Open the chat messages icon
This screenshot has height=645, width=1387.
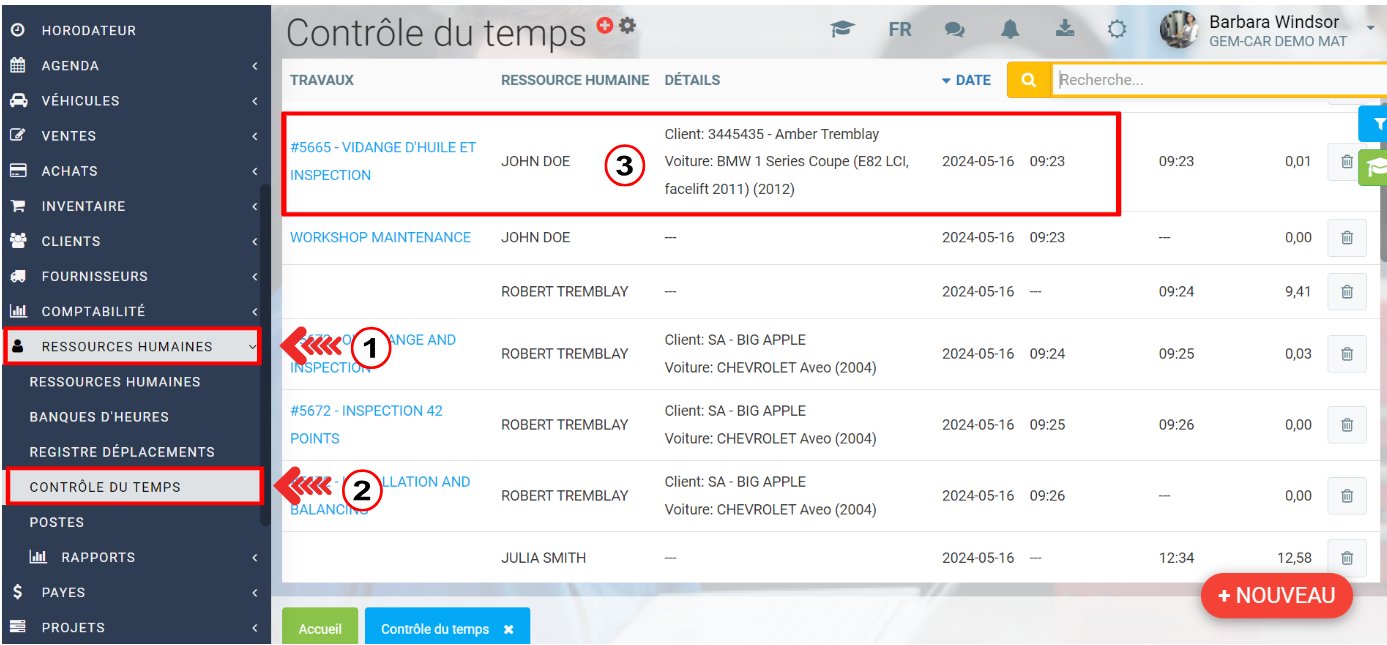957,30
